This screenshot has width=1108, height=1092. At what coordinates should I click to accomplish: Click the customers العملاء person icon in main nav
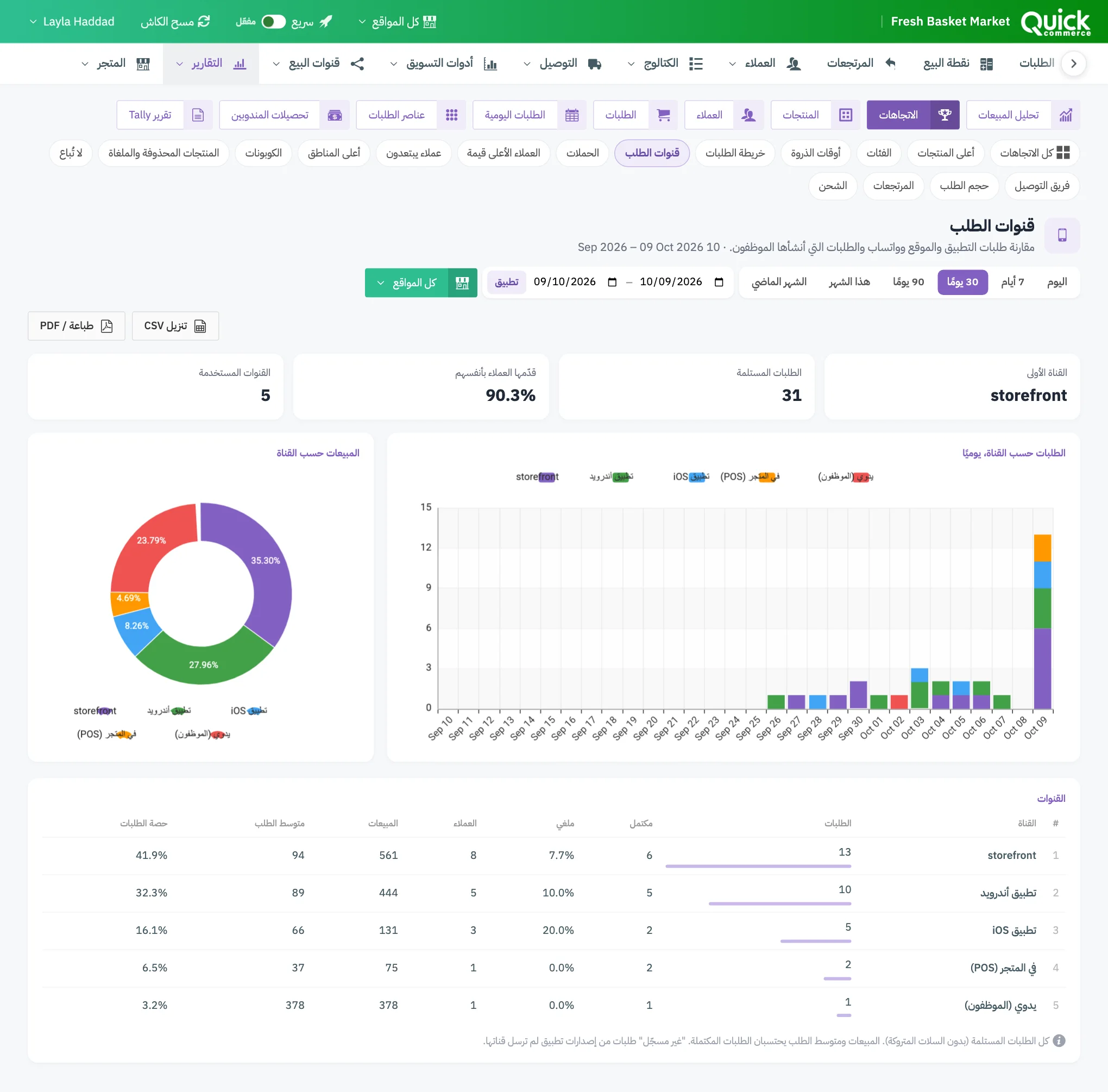point(794,64)
